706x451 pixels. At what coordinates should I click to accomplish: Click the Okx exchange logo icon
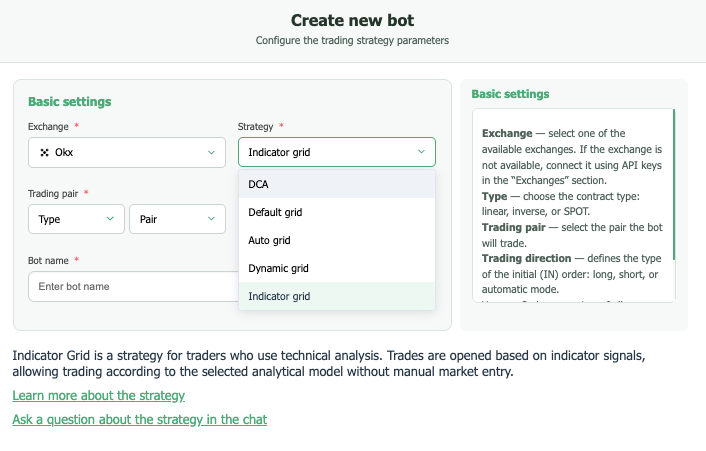point(44,152)
